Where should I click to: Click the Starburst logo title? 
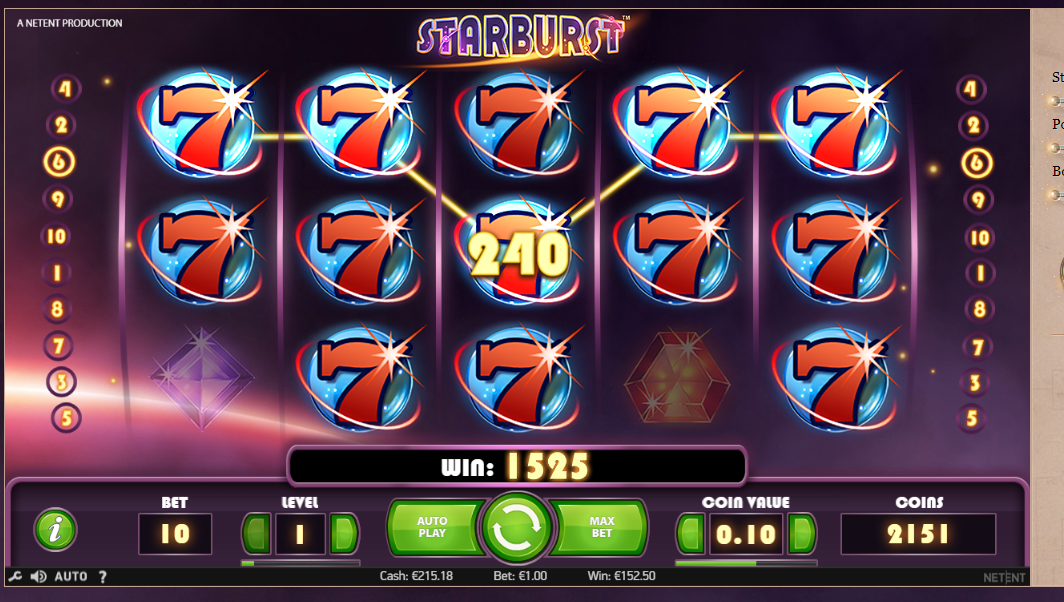pyautogui.click(x=521, y=37)
